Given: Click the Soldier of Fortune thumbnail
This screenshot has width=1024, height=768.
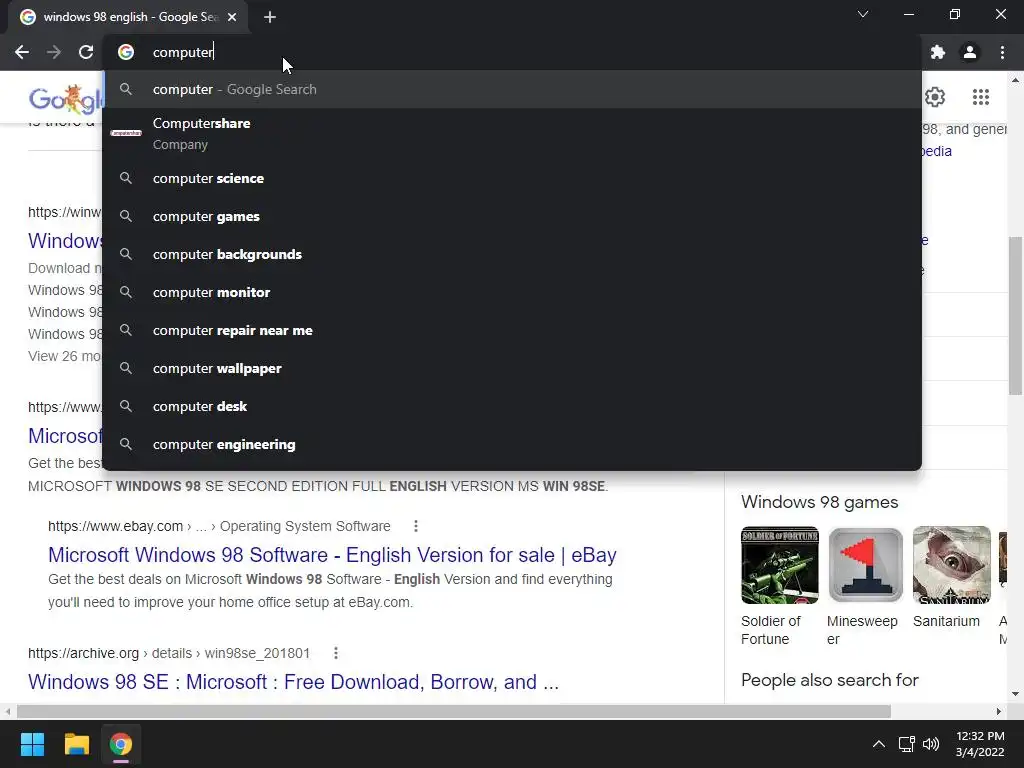Looking at the screenshot, I should [780, 565].
